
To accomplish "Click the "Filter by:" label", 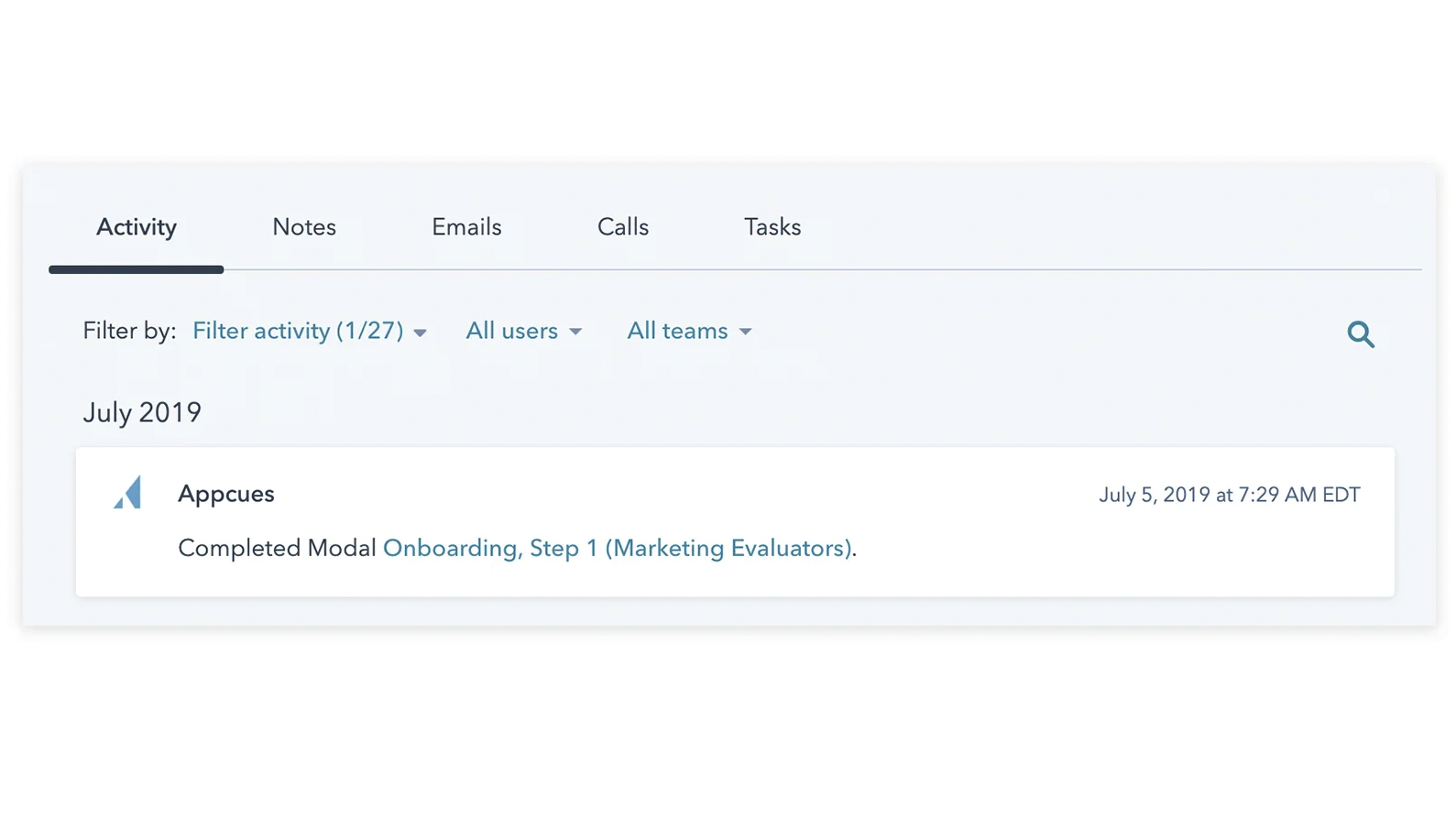I will pos(129,331).
